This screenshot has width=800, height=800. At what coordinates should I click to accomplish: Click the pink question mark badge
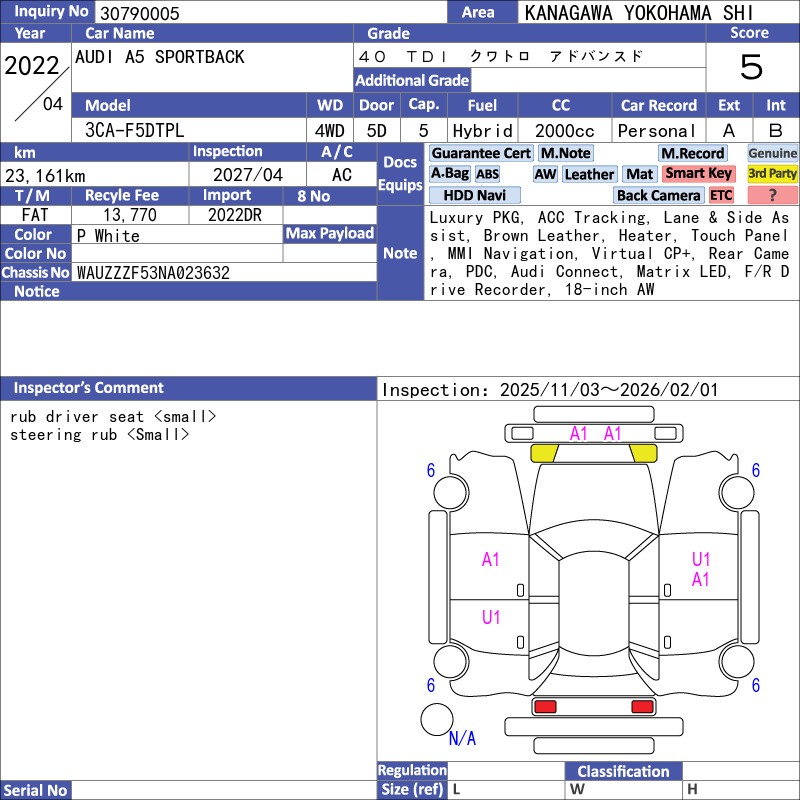click(772, 195)
